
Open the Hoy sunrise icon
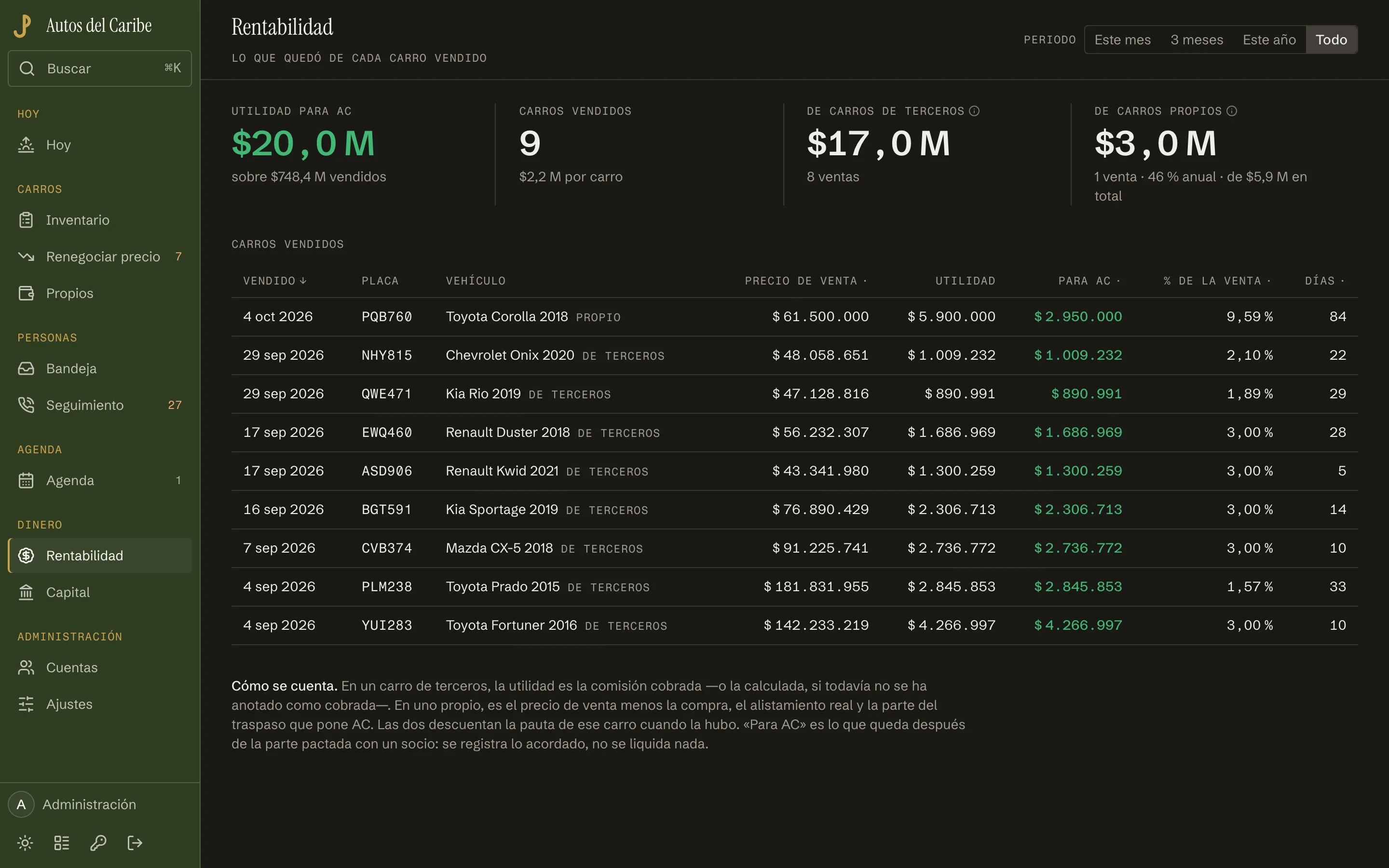26,145
